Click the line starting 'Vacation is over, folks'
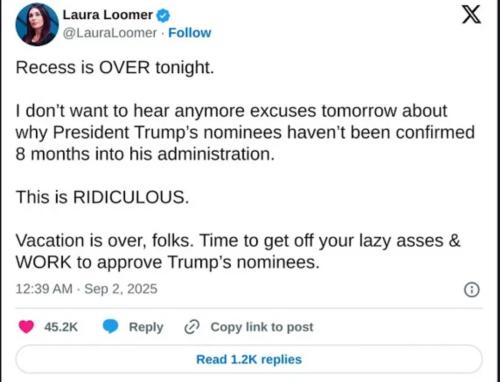This screenshot has height=382, width=500. coord(238,241)
